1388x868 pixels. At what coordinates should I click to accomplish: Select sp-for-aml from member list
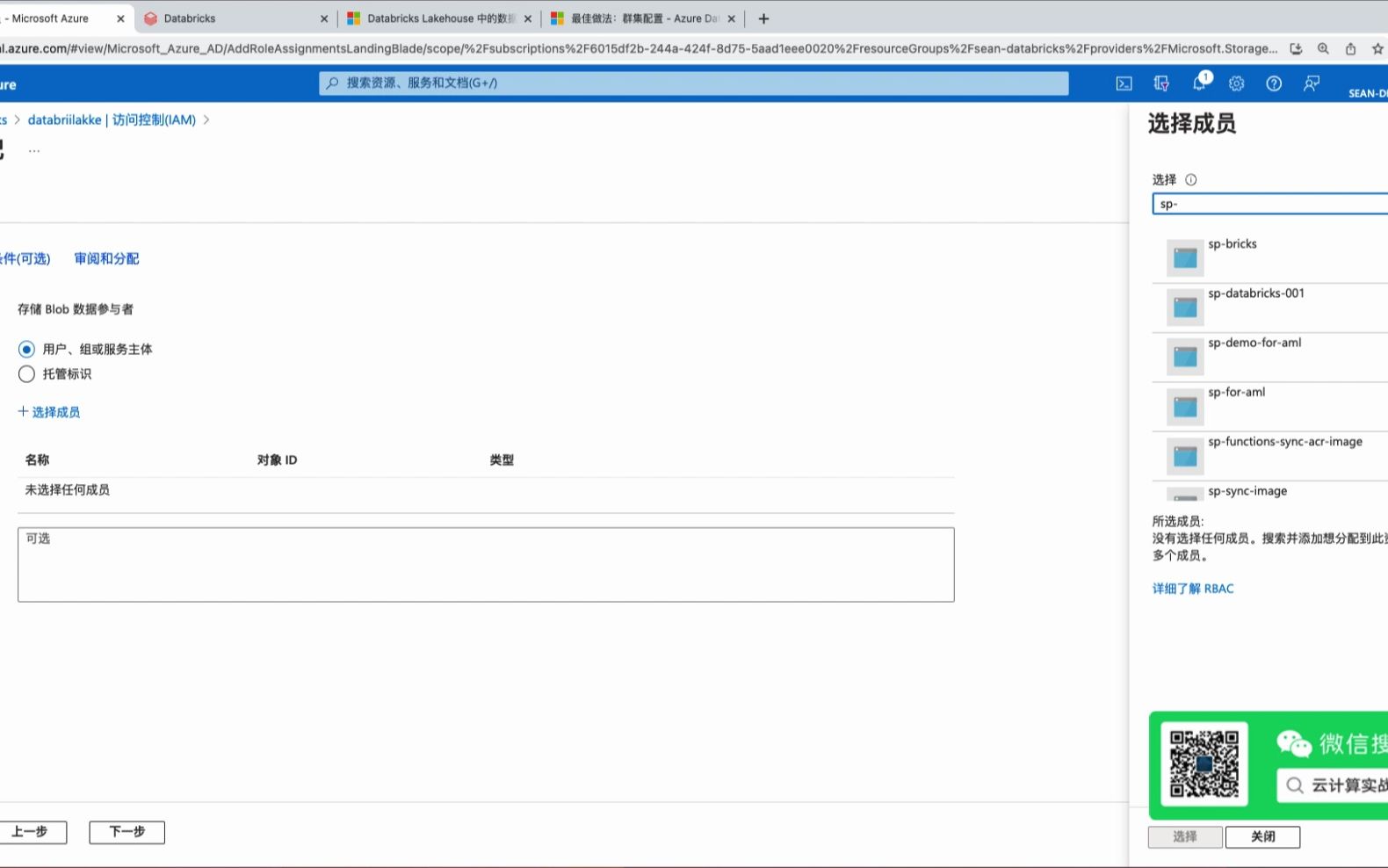click(1270, 406)
